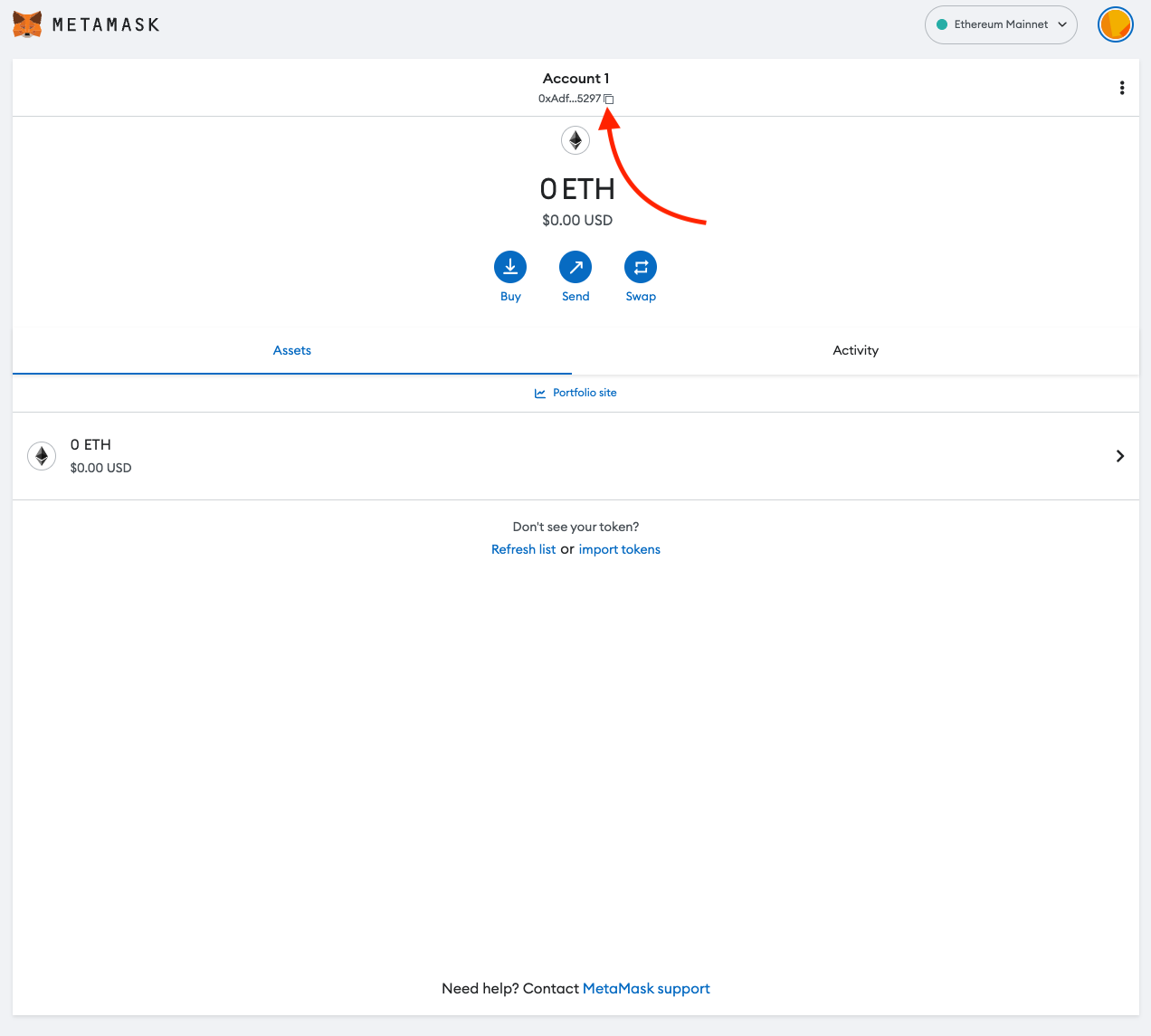This screenshot has height=1036, width=1151.
Task: Open the Portfolio site link
Action: click(x=585, y=393)
